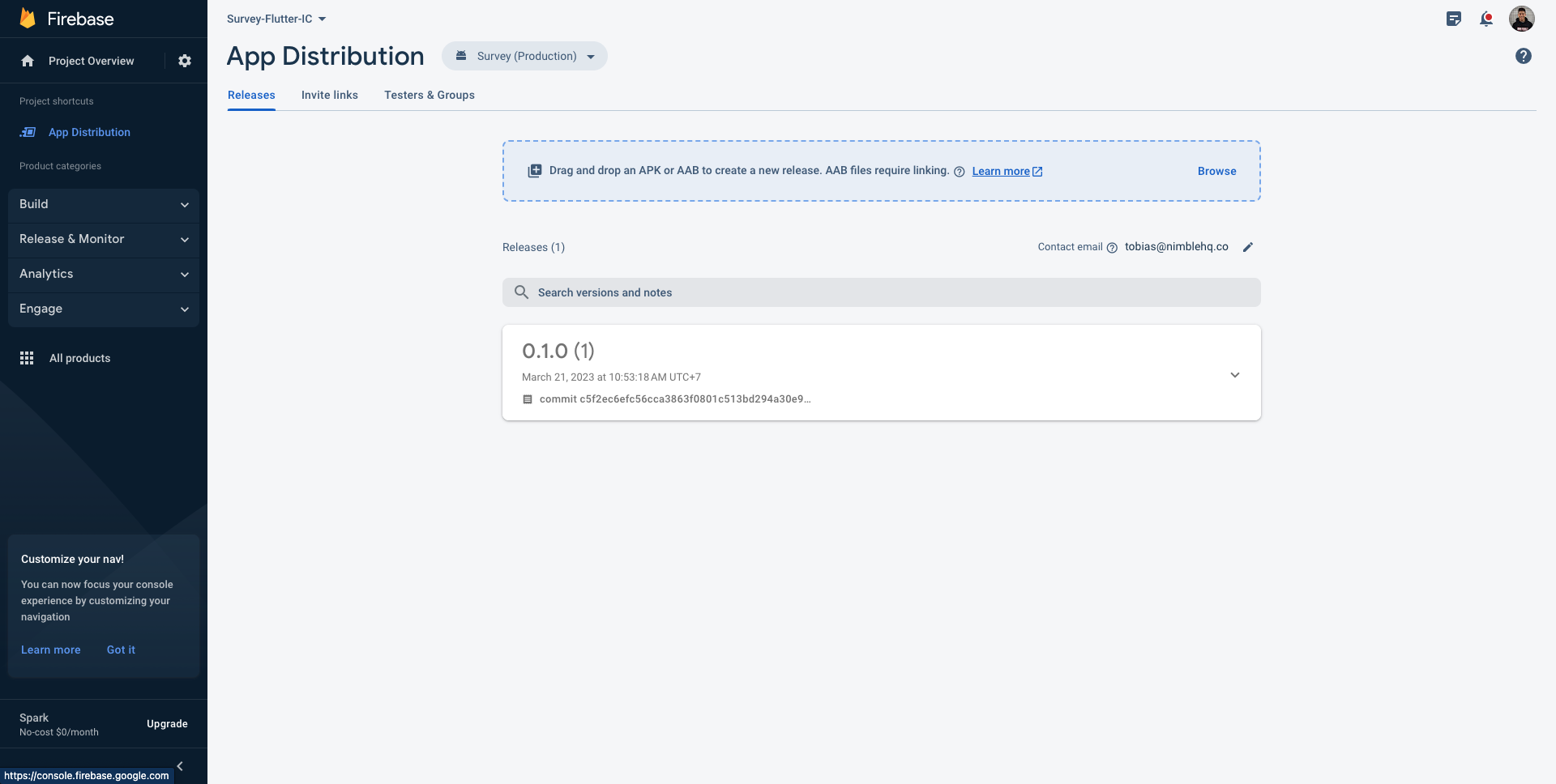Browse for an APK or AAB file
Screen dimensions: 1556x784
[x=1216, y=171]
